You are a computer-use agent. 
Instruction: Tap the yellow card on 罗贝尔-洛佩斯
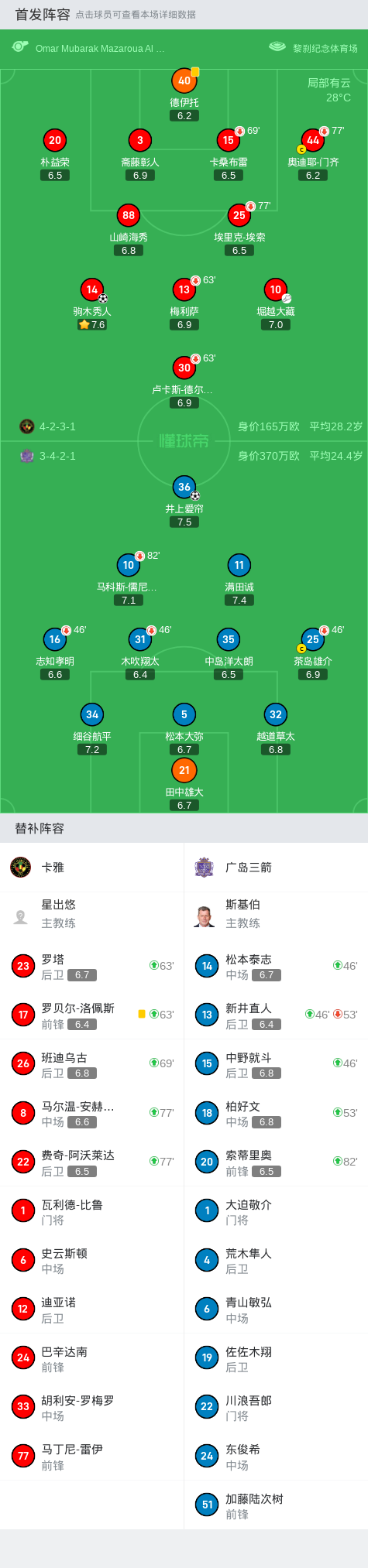142,1014
